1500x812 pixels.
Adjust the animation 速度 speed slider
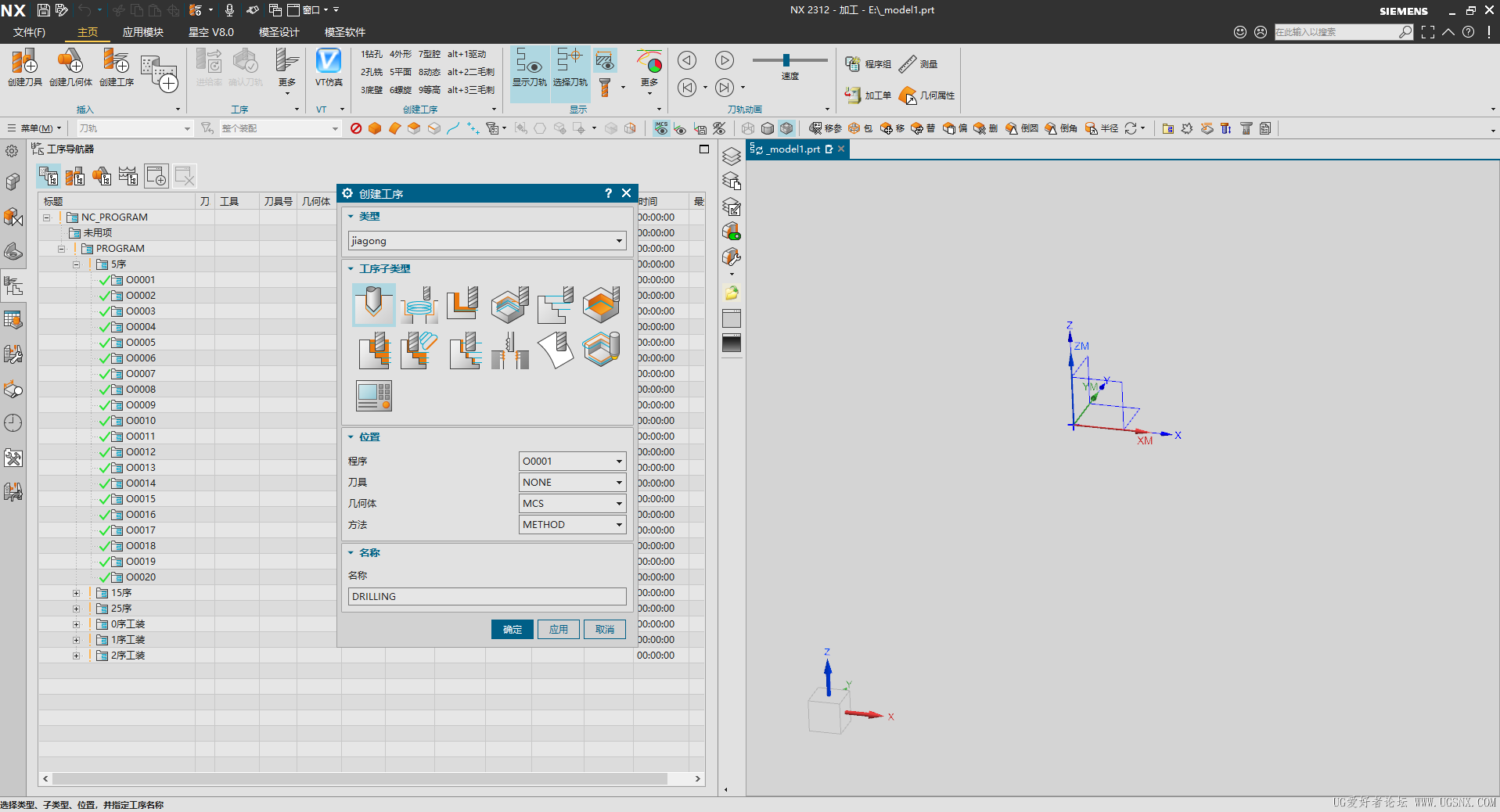786,60
